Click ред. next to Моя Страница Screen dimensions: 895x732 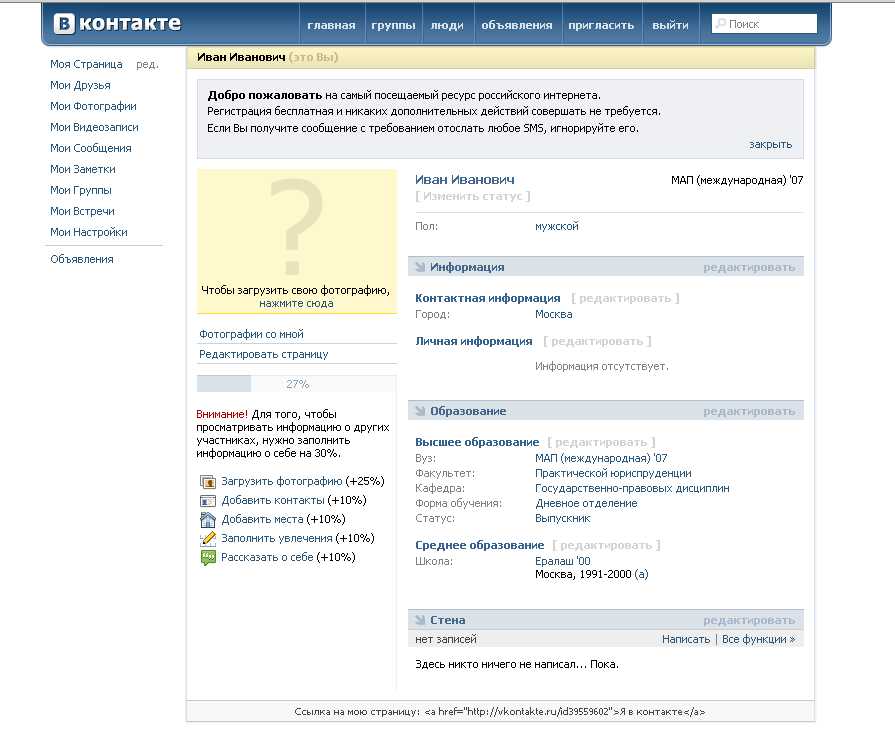147,65
